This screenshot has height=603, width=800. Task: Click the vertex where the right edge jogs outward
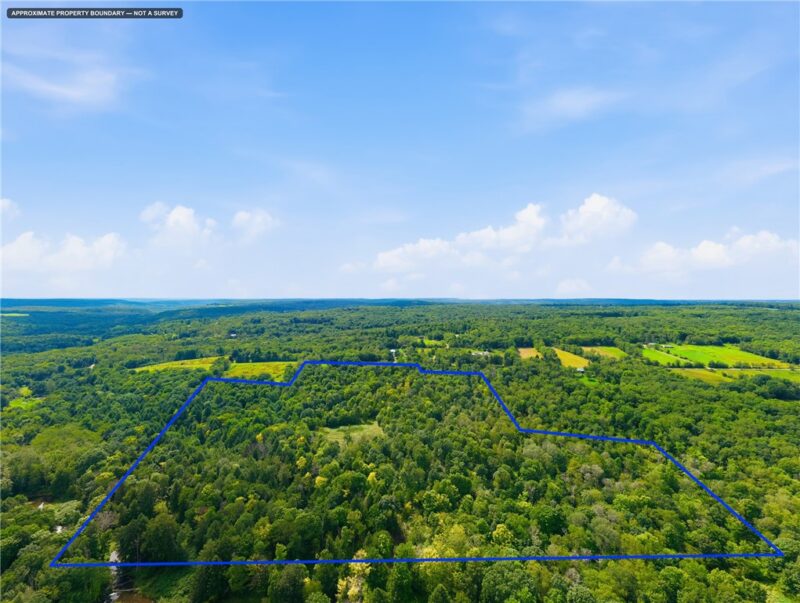pos(520,430)
